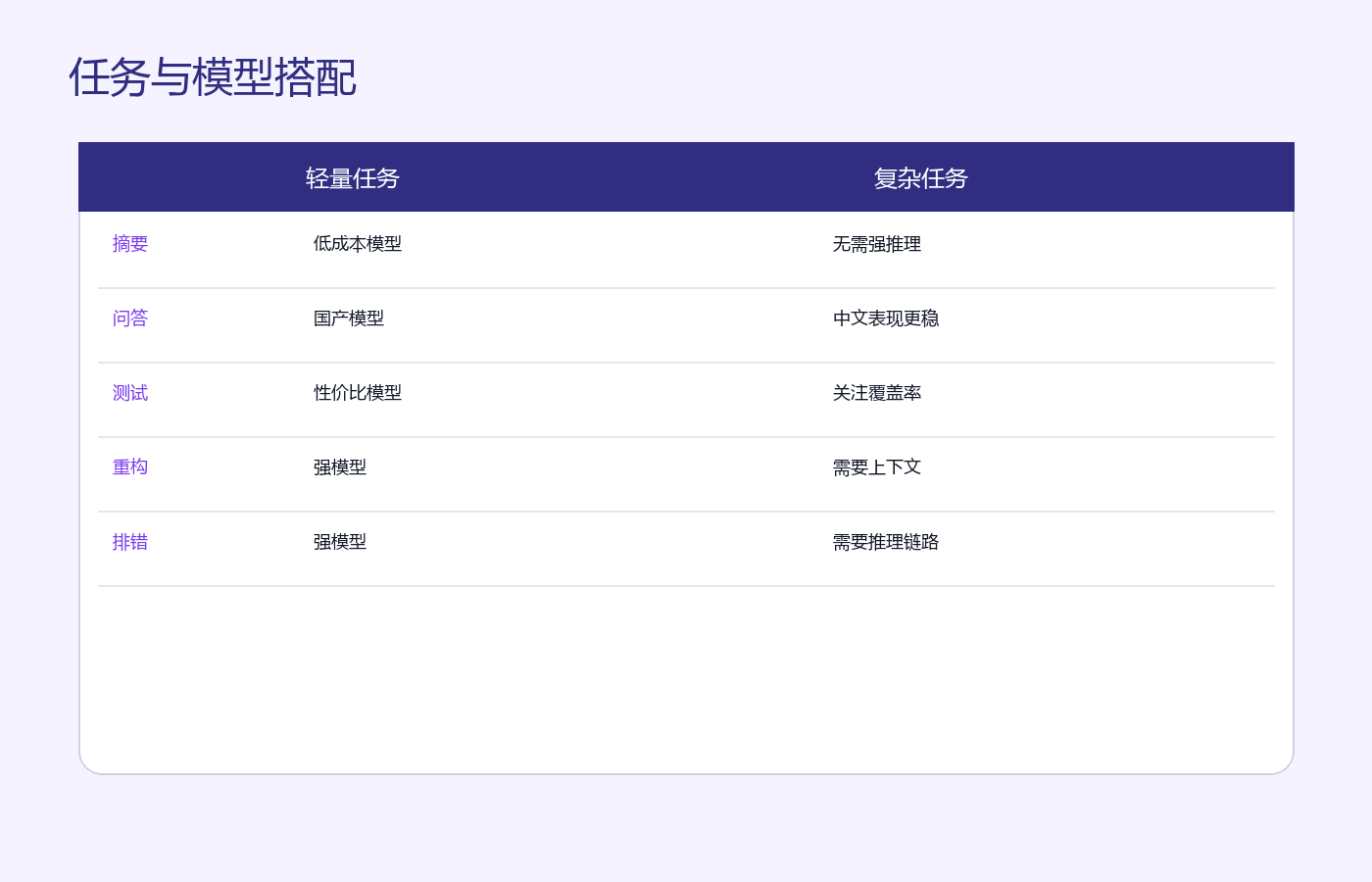Select 强模型 in the 重构 row
Screen dimensions: 1372x882
click(340, 467)
